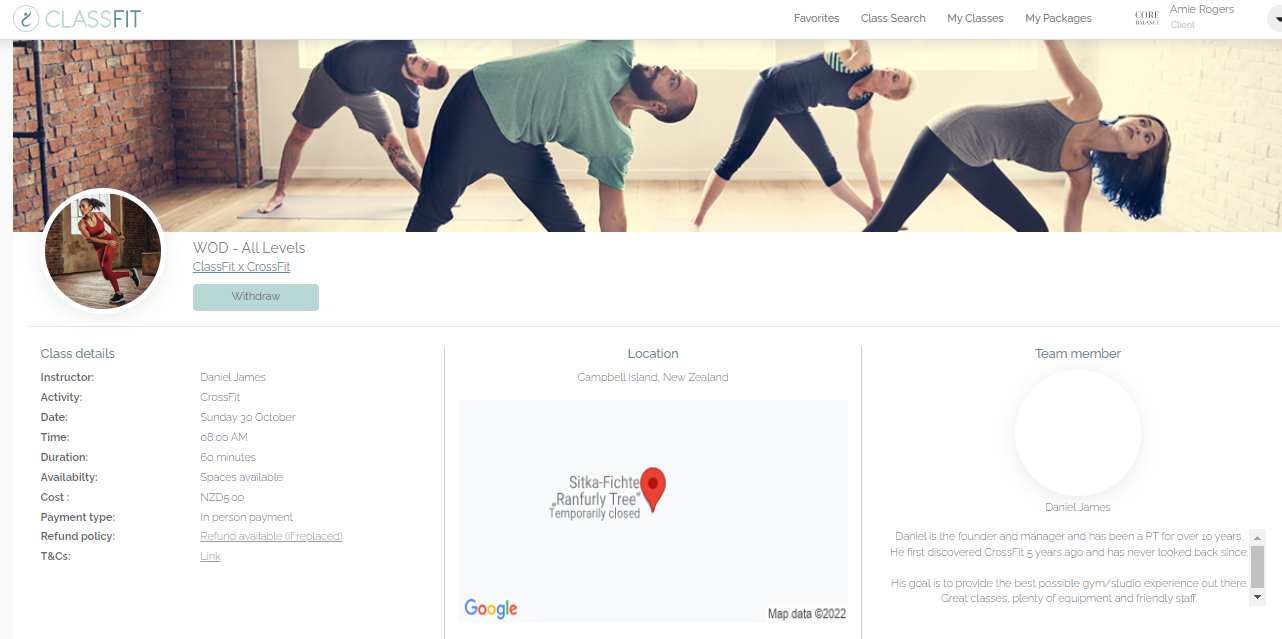Click the red map pin marker
This screenshot has height=639, width=1282.
[653, 489]
